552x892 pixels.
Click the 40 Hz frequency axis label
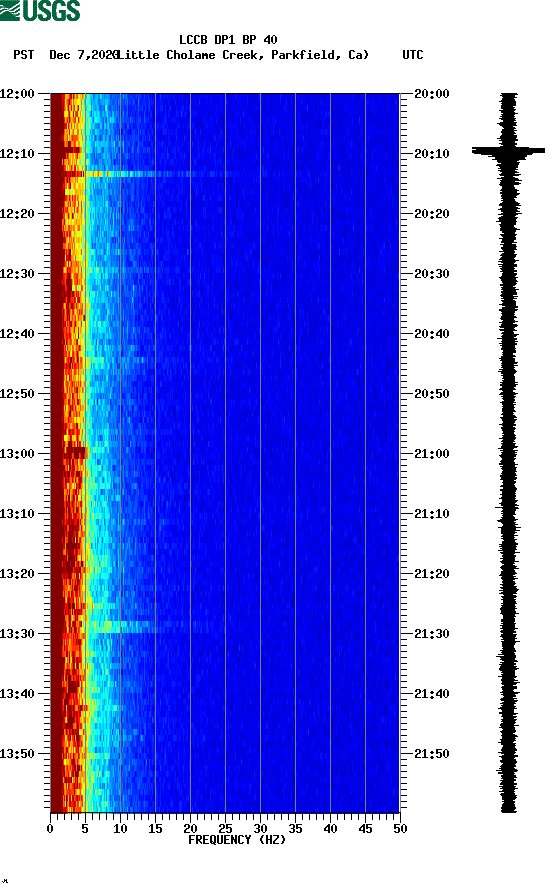(330, 829)
